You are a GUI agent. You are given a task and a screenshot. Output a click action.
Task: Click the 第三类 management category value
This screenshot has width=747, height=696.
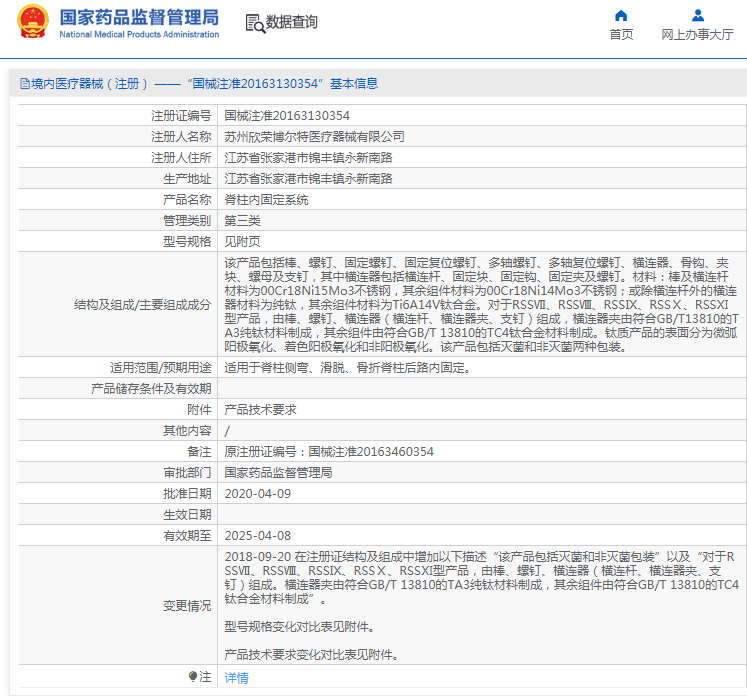pos(242,220)
